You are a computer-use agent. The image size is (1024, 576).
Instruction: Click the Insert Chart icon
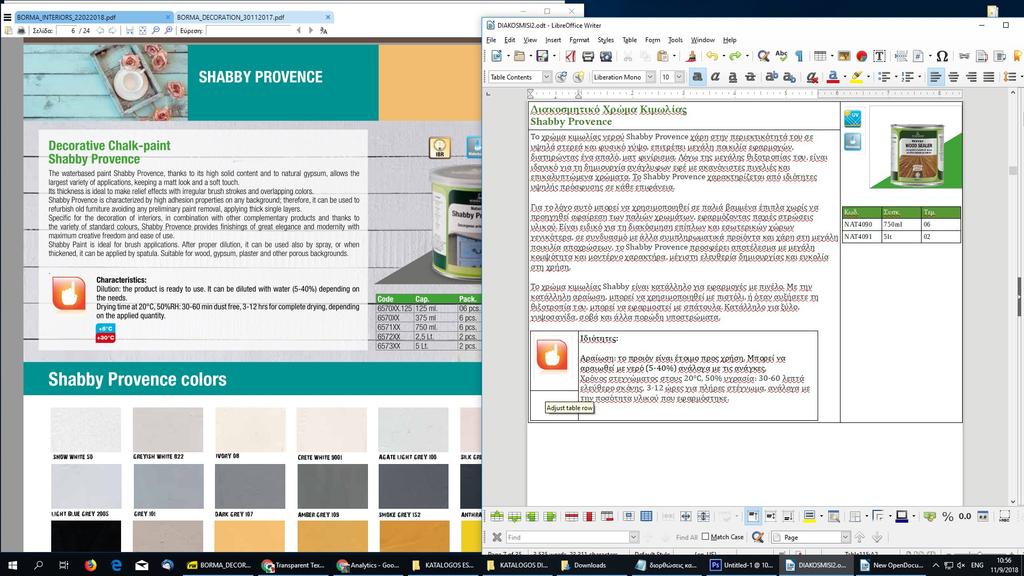861,57
